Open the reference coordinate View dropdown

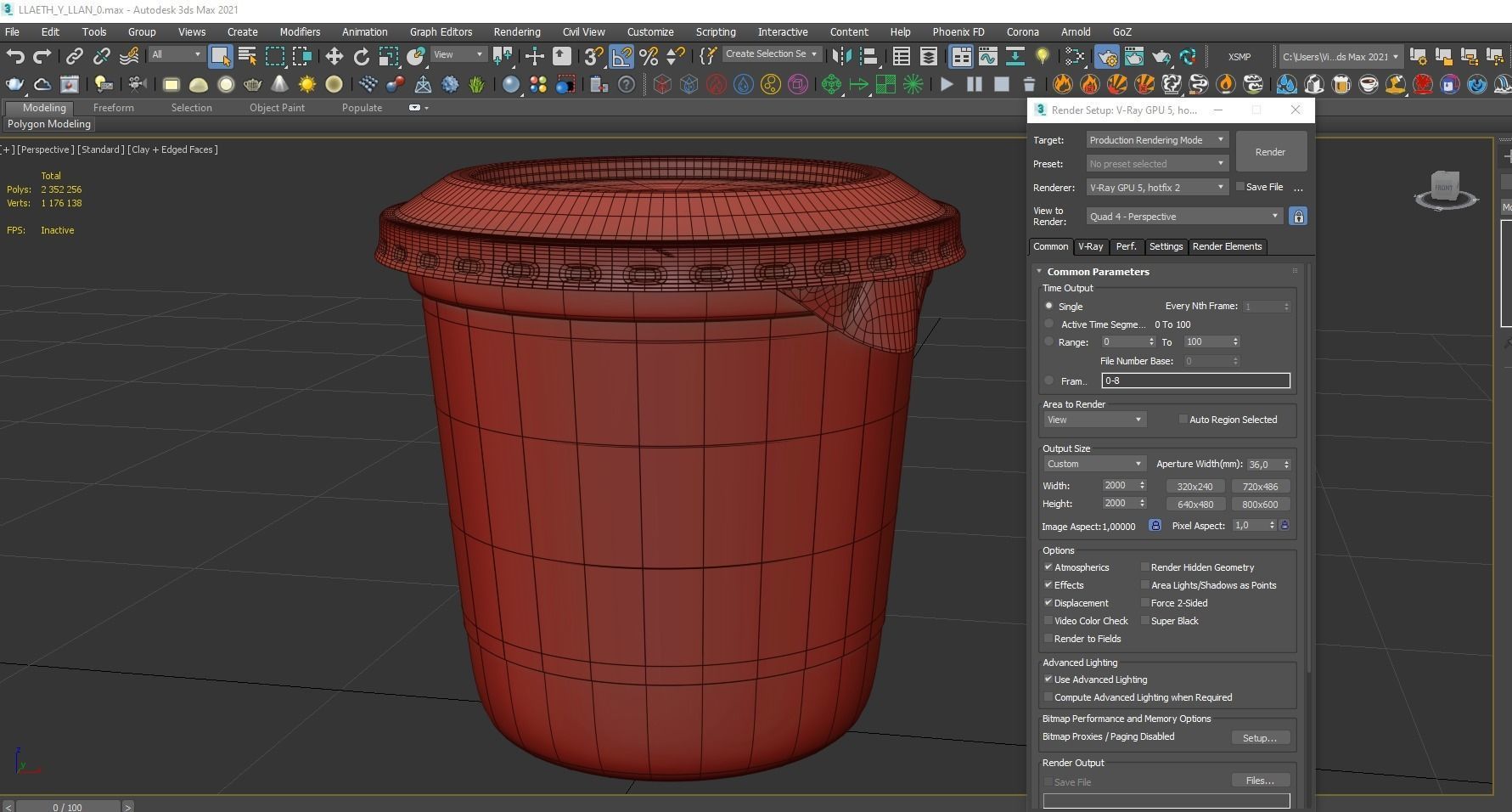click(458, 54)
